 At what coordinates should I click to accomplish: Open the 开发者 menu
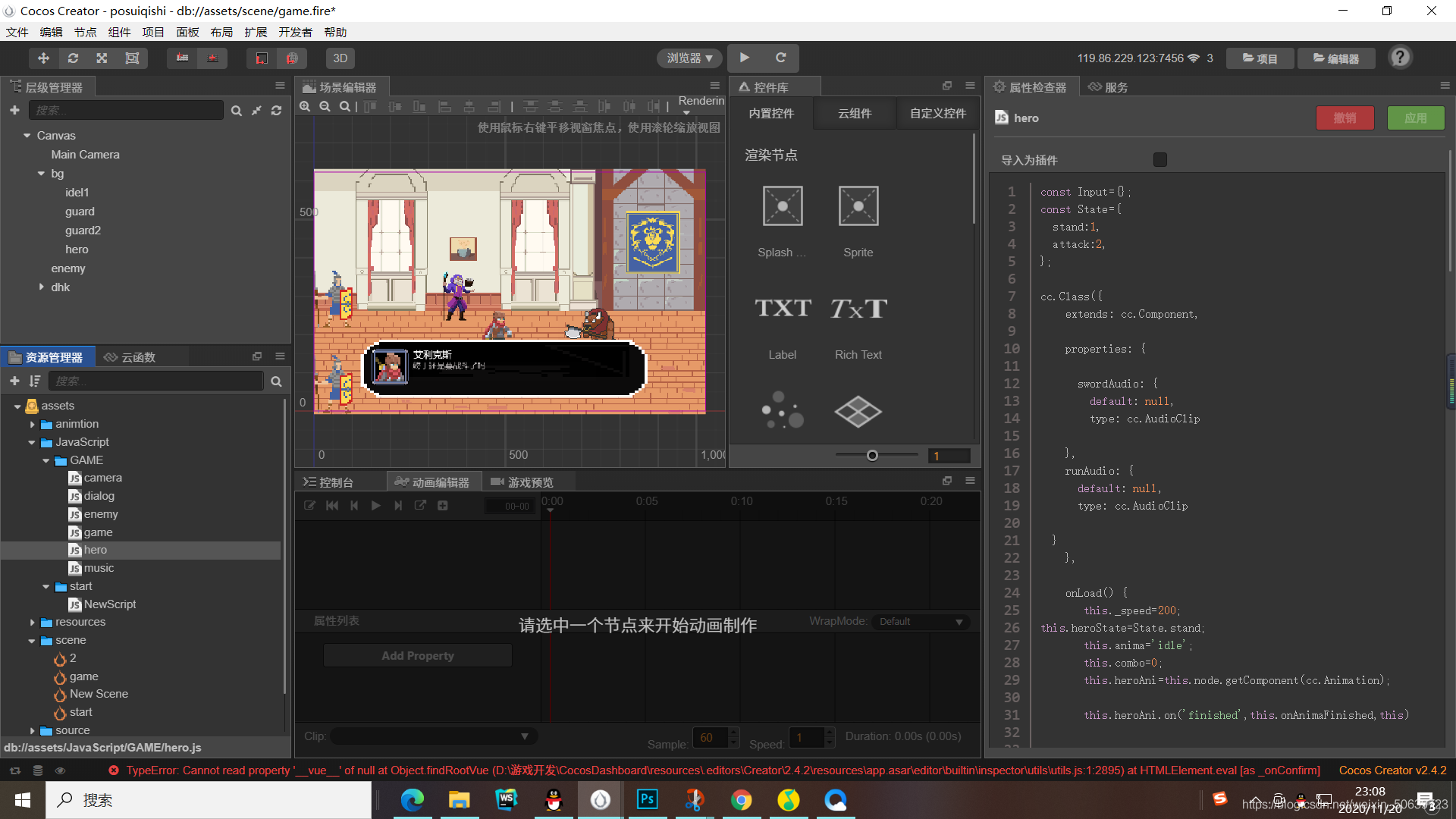point(295,32)
